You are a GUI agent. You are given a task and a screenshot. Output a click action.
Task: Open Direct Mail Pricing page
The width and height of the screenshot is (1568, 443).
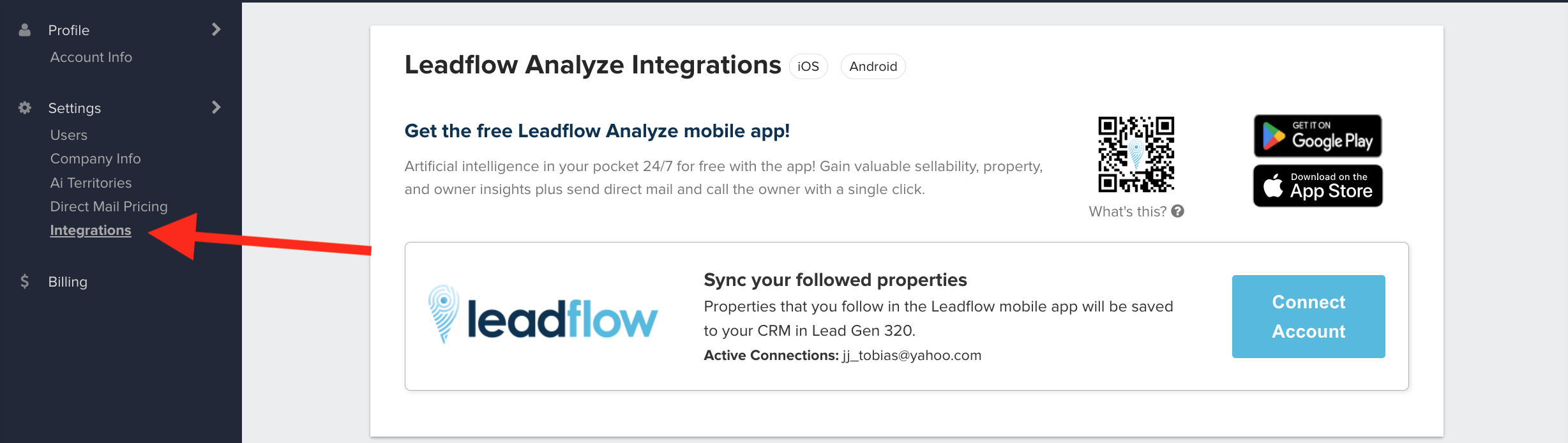(x=109, y=207)
